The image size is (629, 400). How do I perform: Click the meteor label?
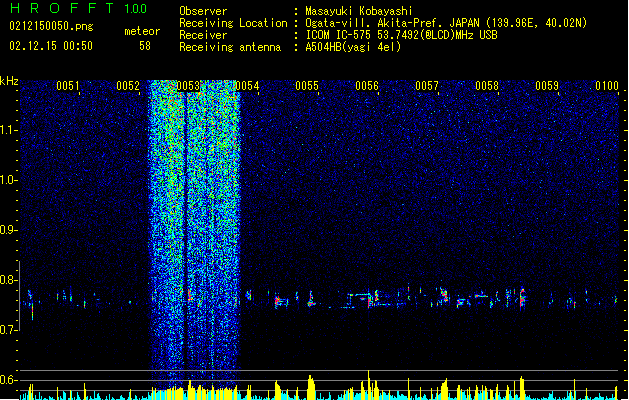pyautogui.click(x=142, y=31)
